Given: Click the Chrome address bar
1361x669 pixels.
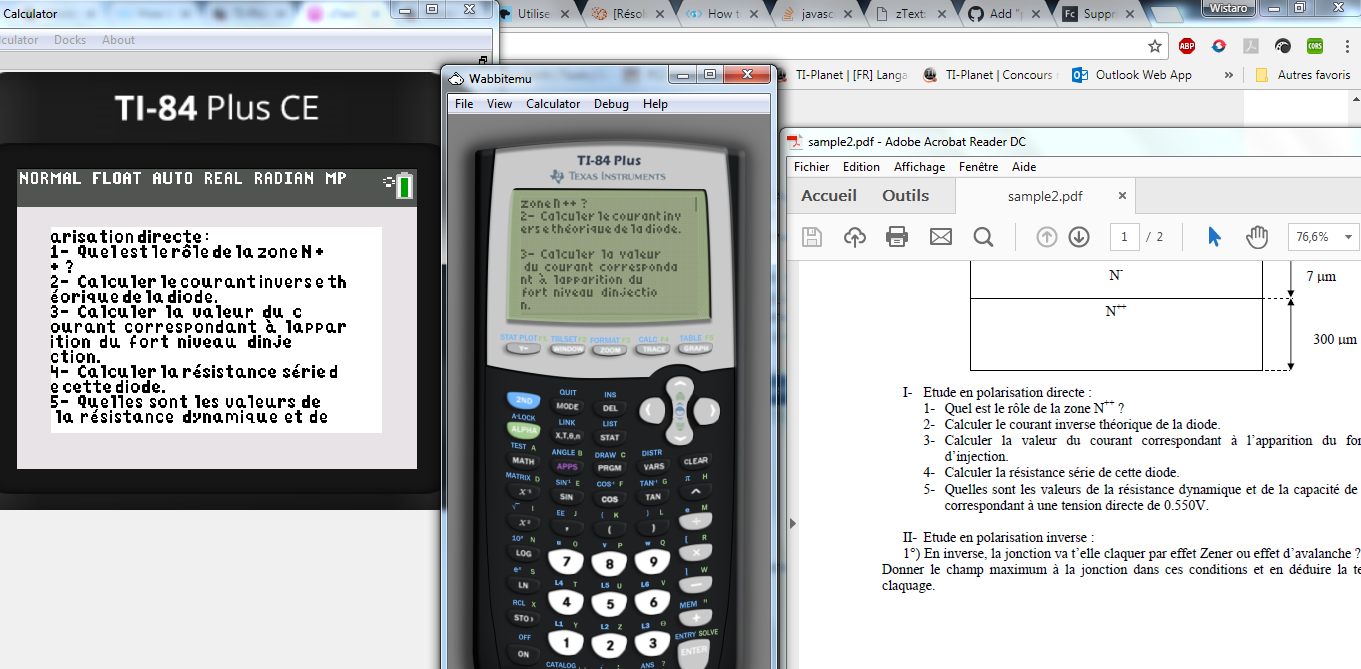Looking at the screenshot, I should (x=830, y=46).
